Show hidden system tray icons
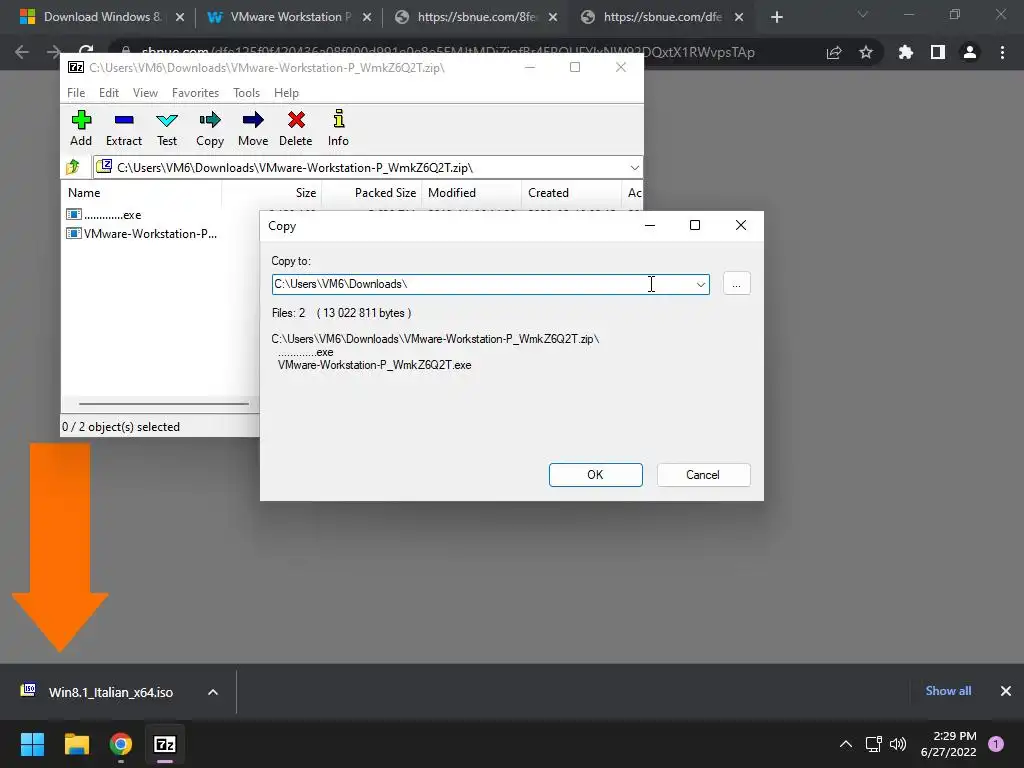 pos(846,744)
